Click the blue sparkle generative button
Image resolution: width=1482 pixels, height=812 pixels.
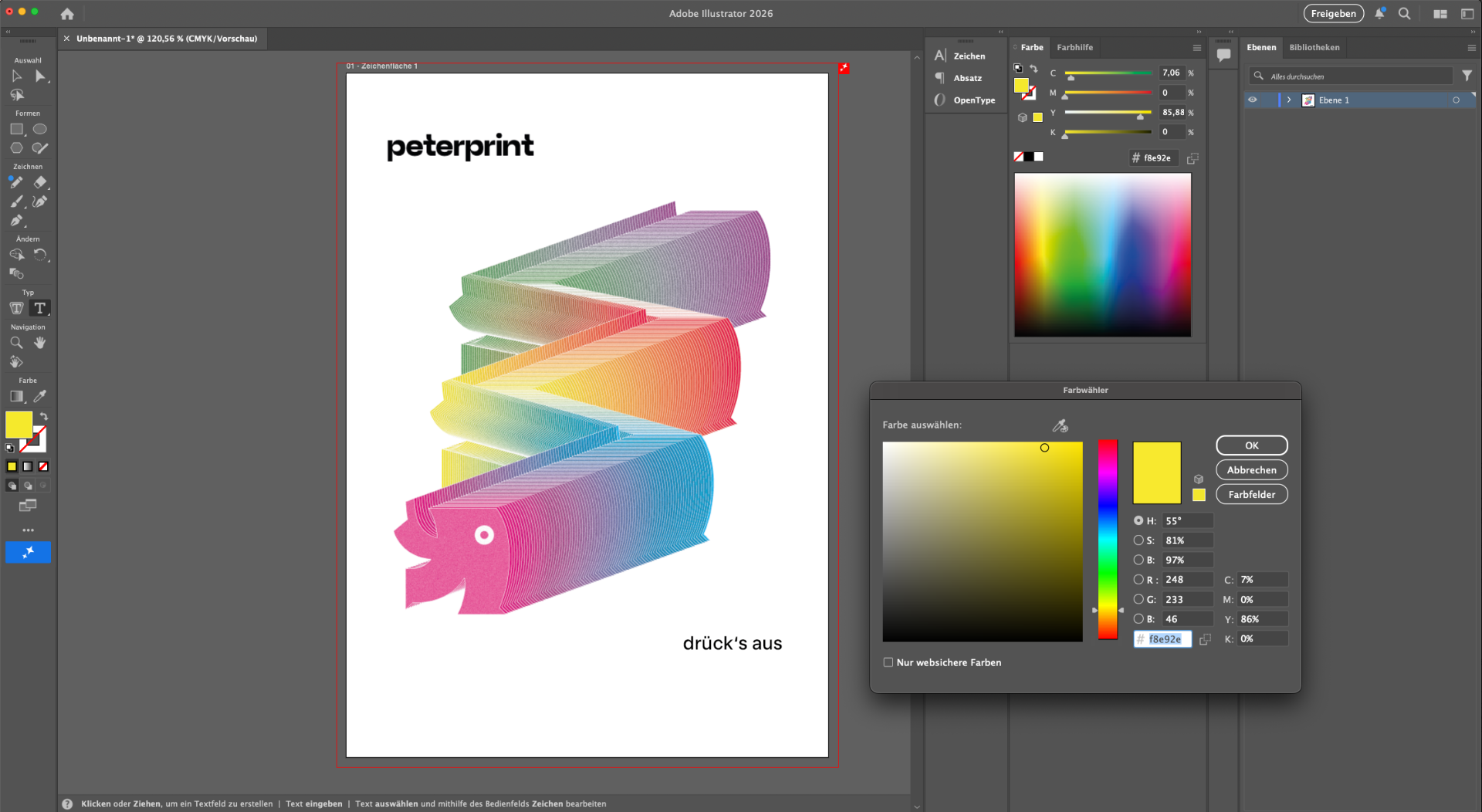pyautogui.click(x=28, y=552)
